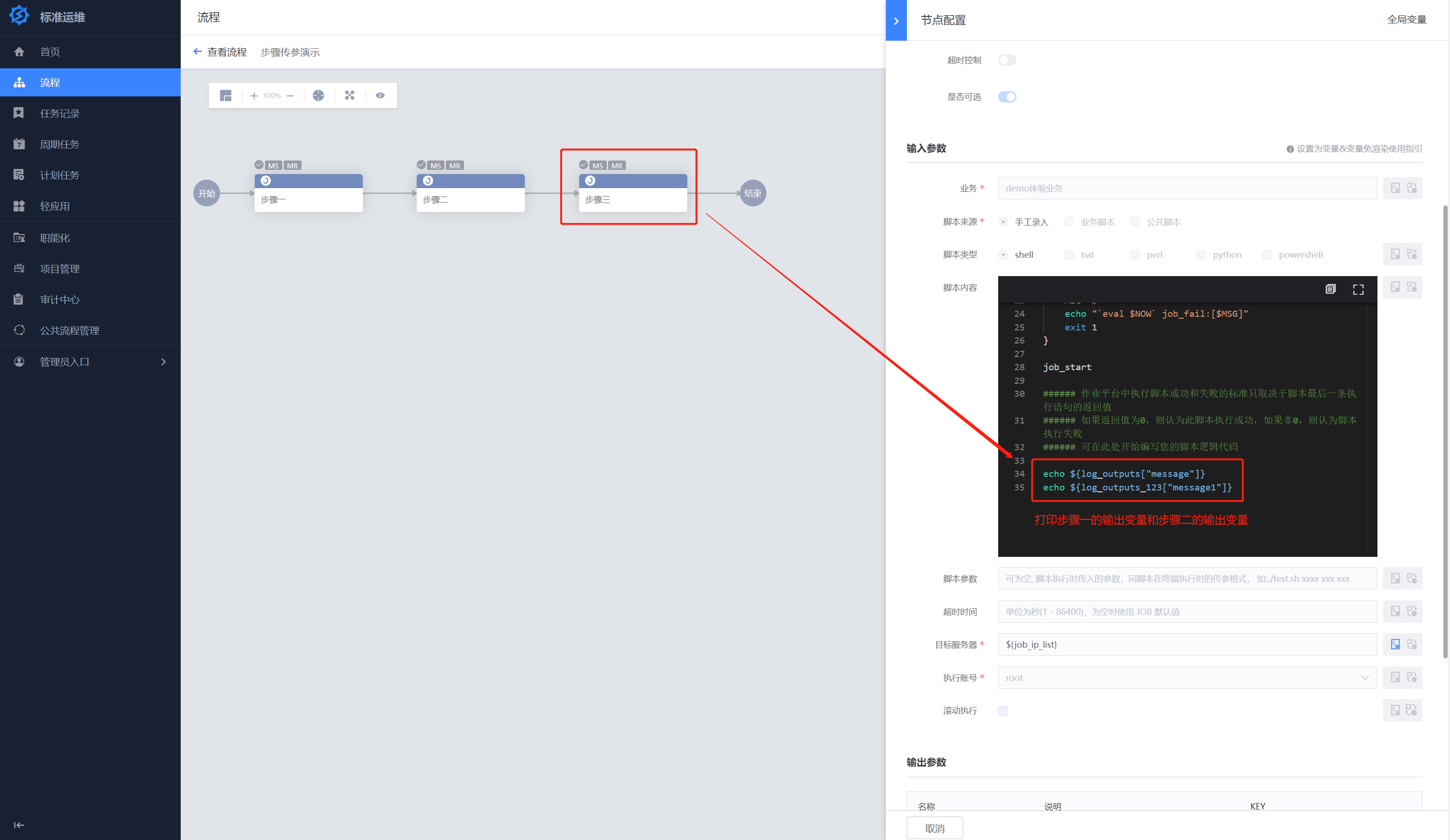The image size is (1450, 840).
Task: Click the auto-arrange nodes icon
Action: pyautogui.click(x=349, y=95)
